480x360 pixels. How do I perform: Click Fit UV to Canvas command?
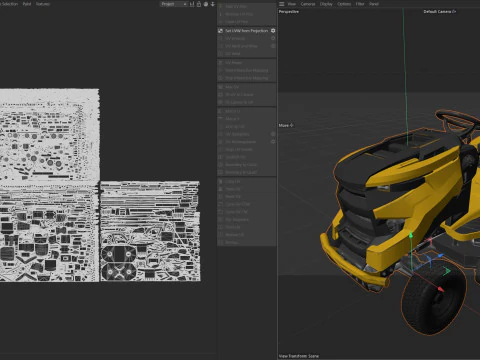[239, 95]
